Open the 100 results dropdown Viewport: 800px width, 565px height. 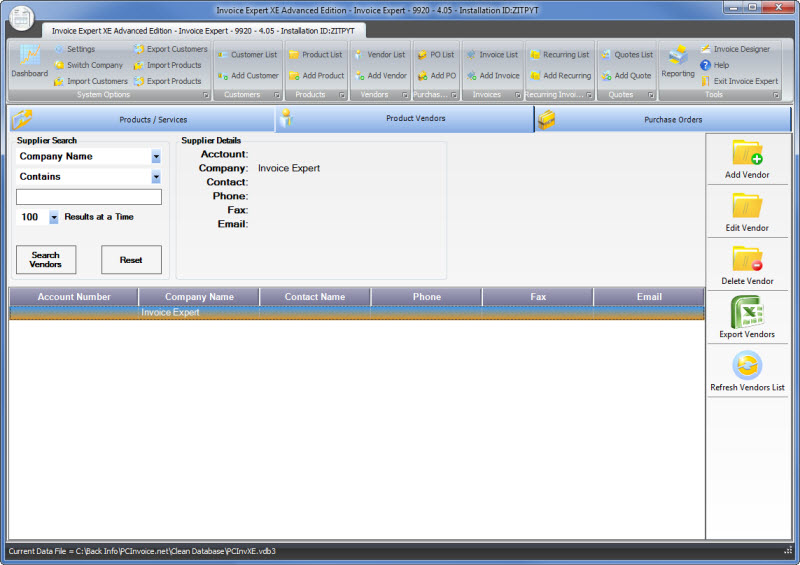coord(54,217)
